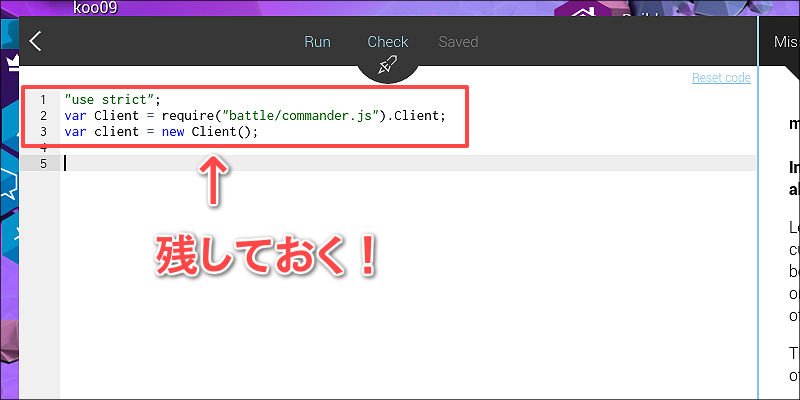The width and height of the screenshot is (800, 400).
Task: Click the koo09 username label
Action: pos(95,8)
